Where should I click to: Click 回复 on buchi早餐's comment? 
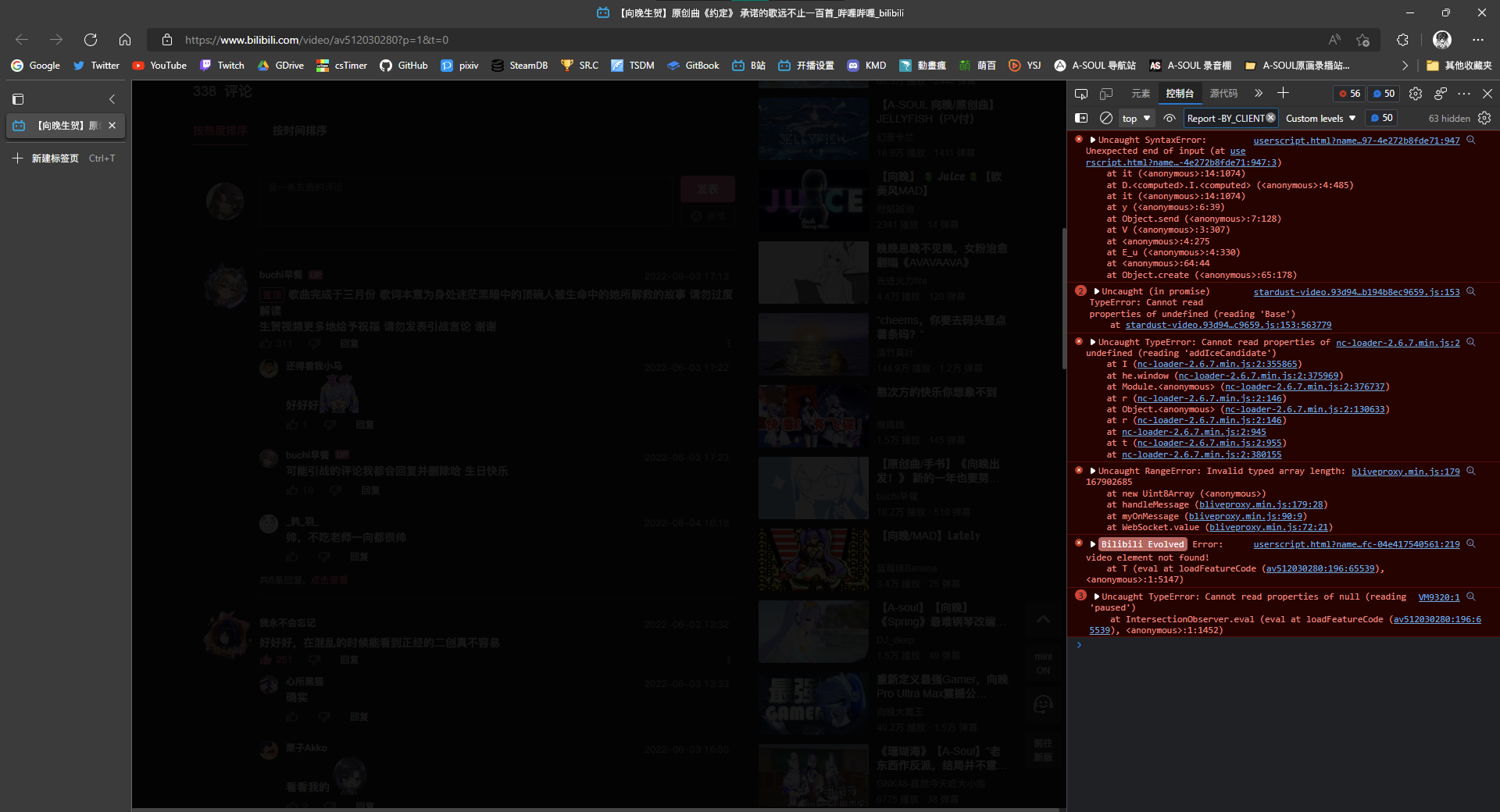349,344
